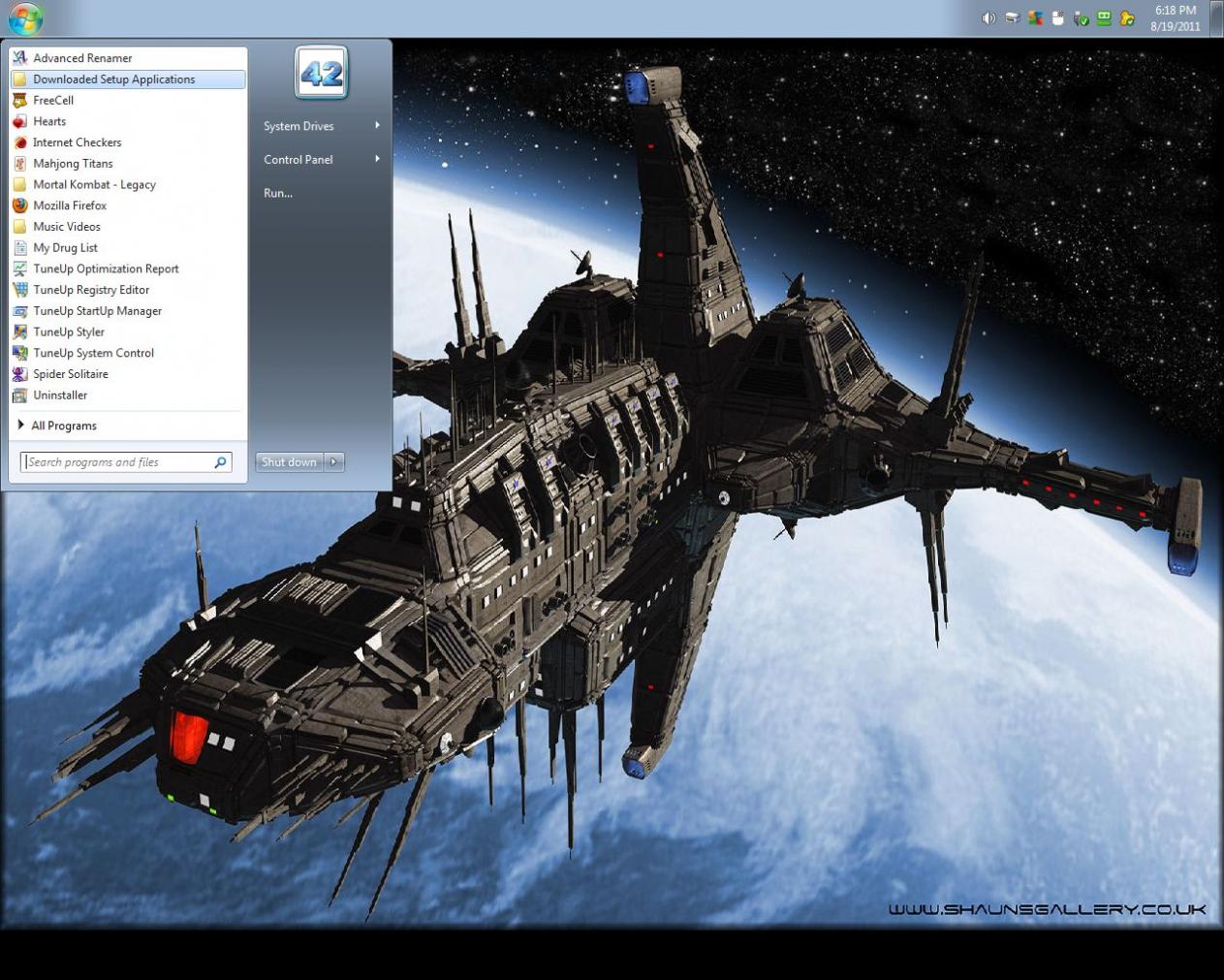Open TuneUp Optimization Report

[x=127, y=269]
